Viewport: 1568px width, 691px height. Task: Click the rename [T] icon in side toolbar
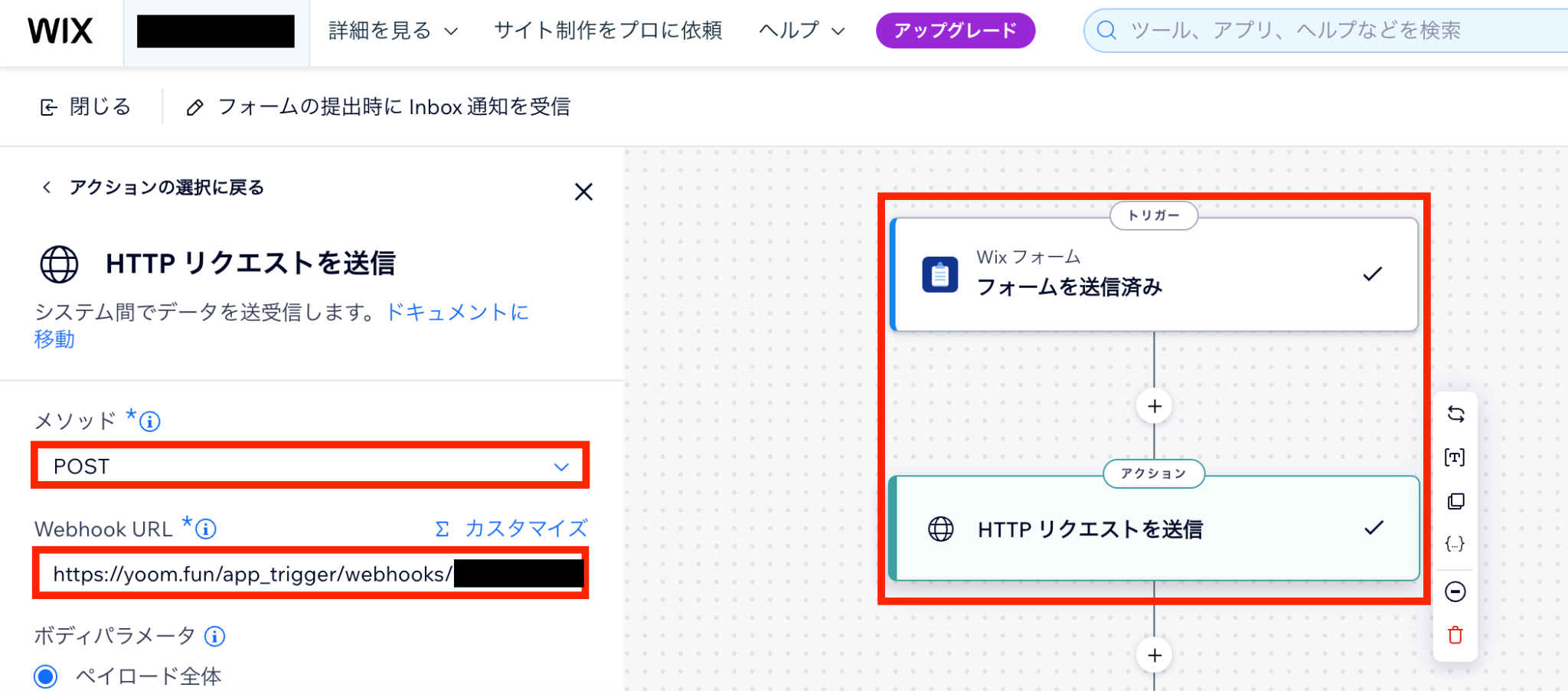pyautogui.click(x=1455, y=457)
